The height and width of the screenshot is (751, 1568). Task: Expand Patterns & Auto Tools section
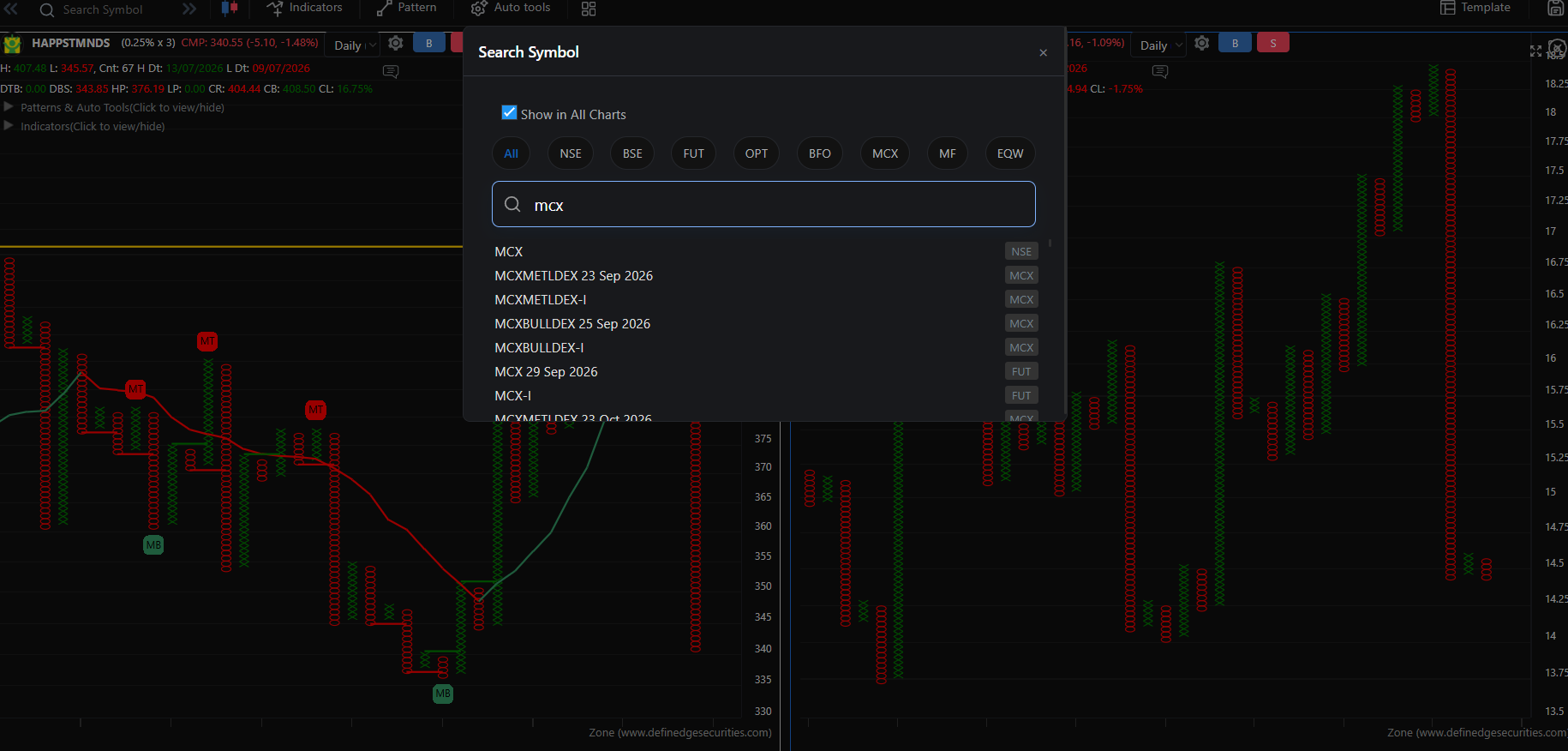click(114, 107)
